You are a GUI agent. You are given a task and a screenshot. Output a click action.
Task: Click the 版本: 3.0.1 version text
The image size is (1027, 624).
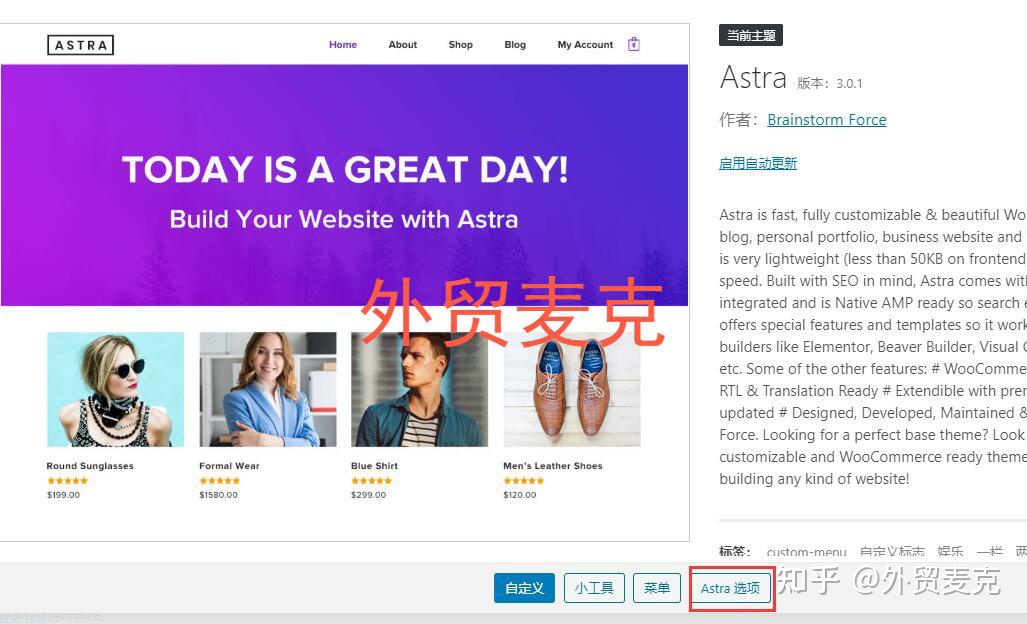click(x=830, y=83)
